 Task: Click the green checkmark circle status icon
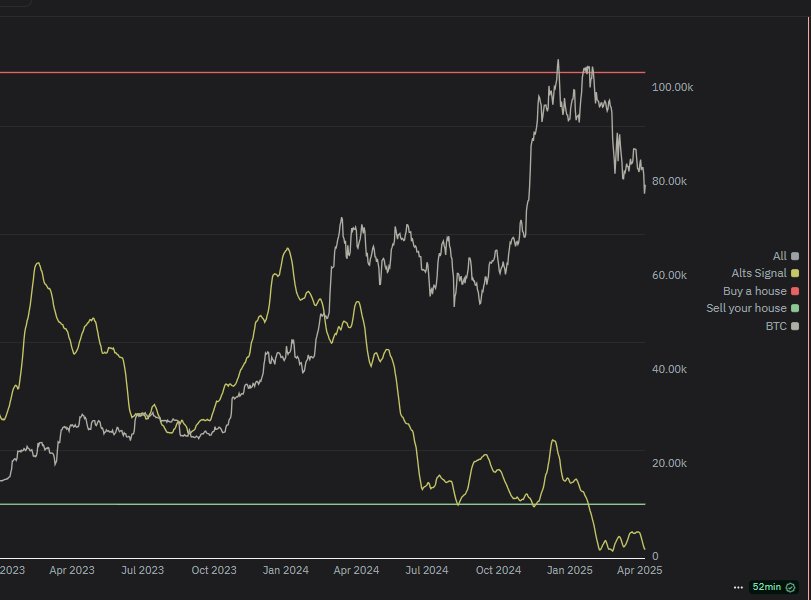(x=790, y=586)
